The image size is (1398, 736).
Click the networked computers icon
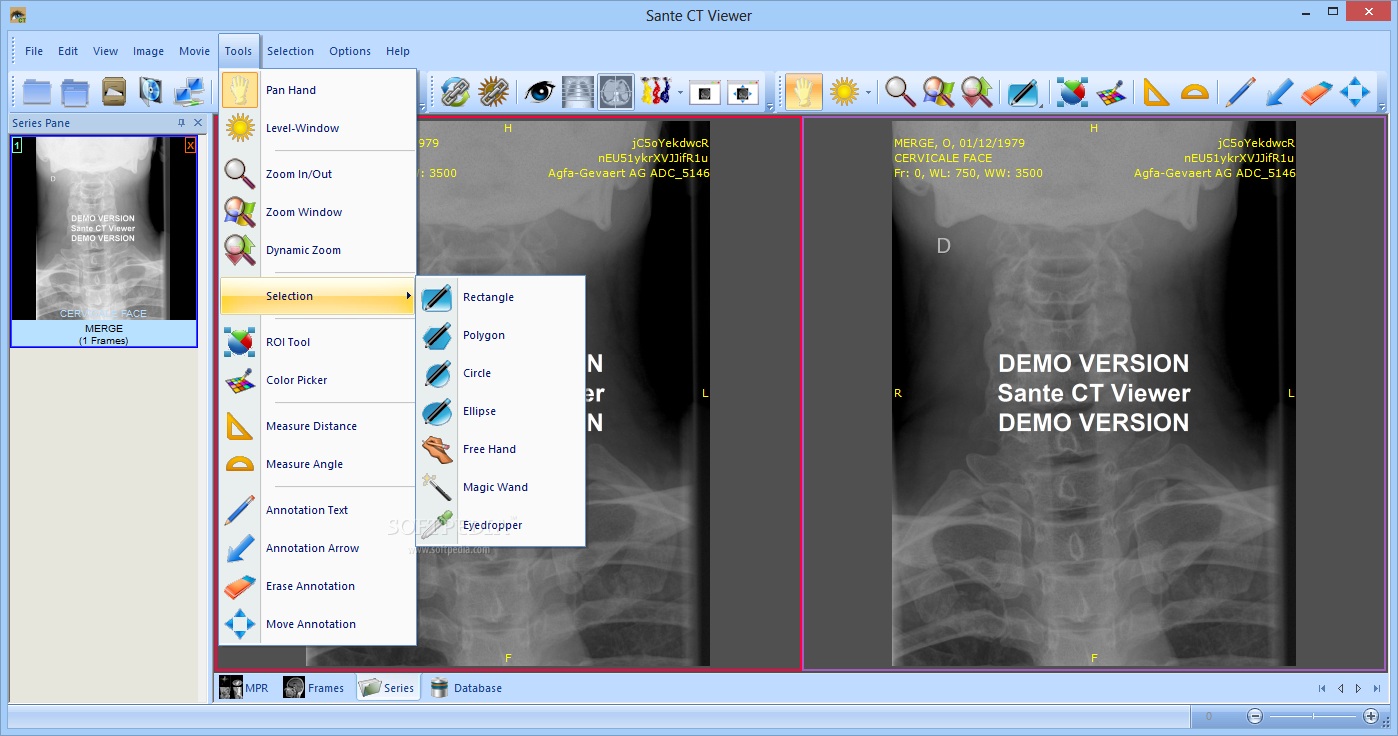(189, 92)
